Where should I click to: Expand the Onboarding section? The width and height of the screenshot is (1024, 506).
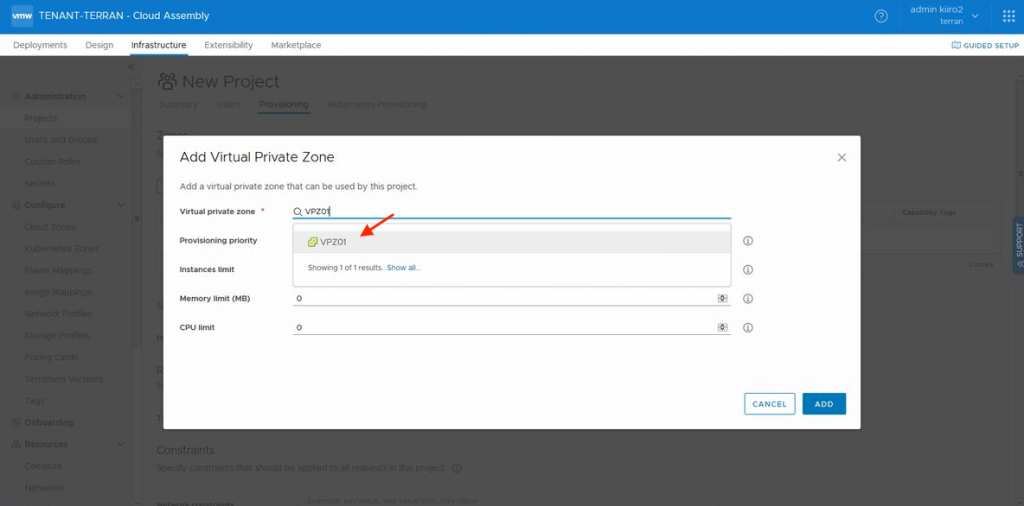point(49,422)
